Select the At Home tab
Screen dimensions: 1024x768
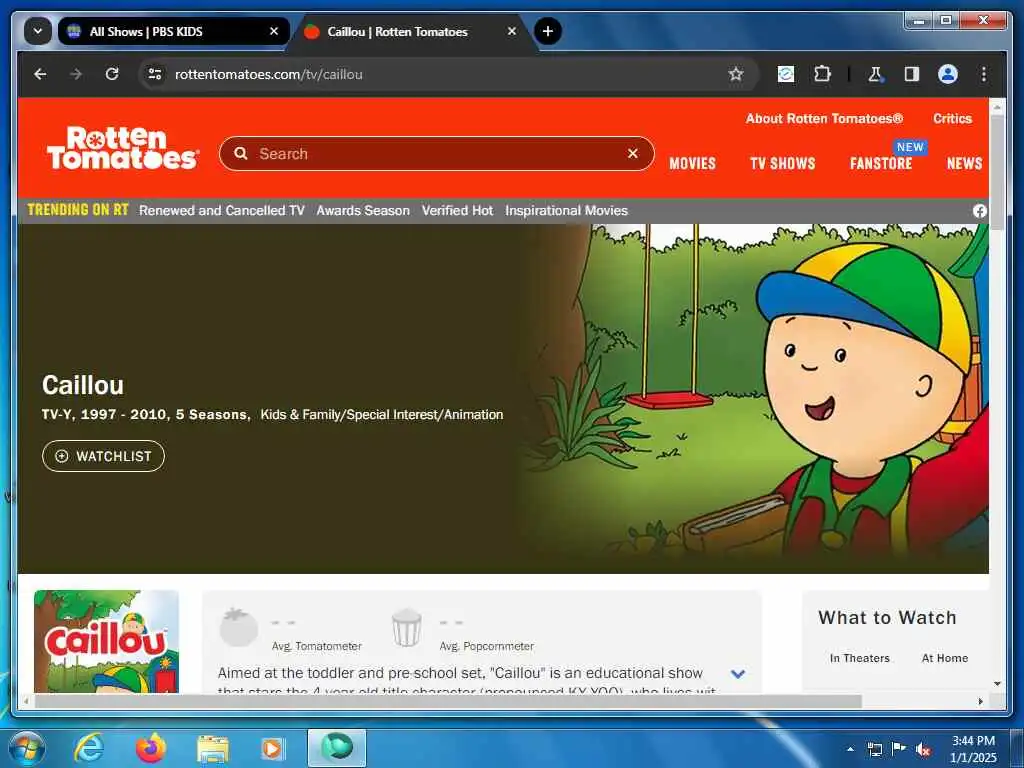pyautogui.click(x=944, y=658)
